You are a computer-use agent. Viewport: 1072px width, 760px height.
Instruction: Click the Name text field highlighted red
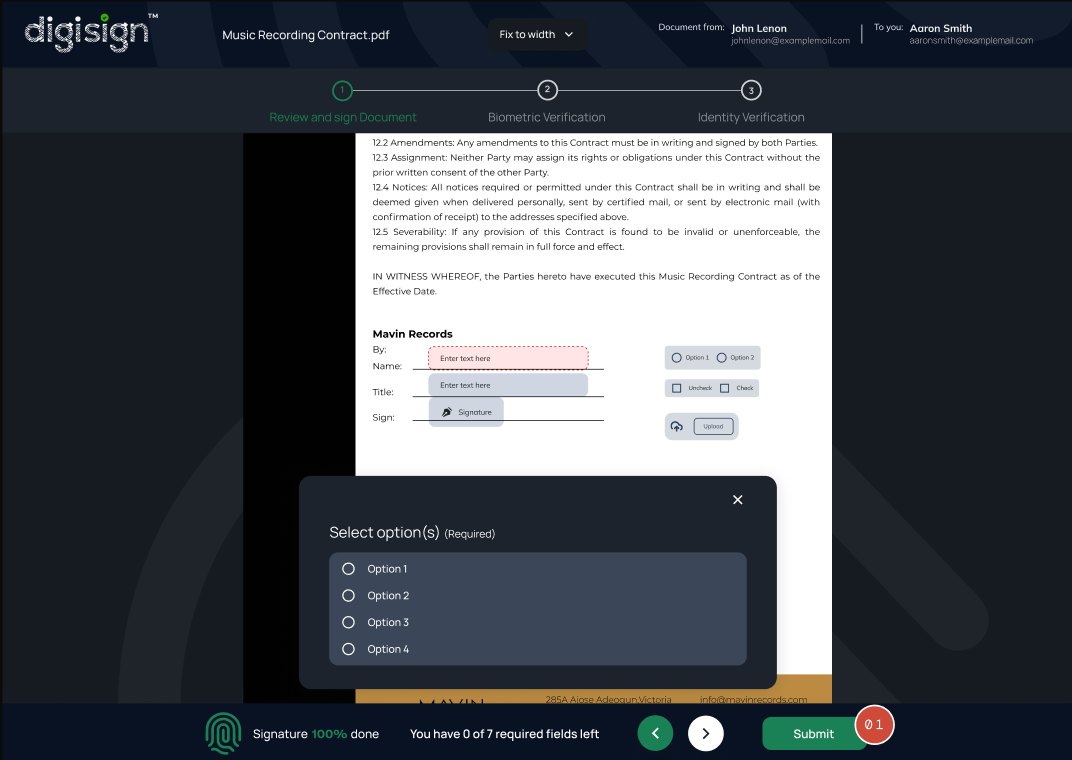[x=508, y=358]
